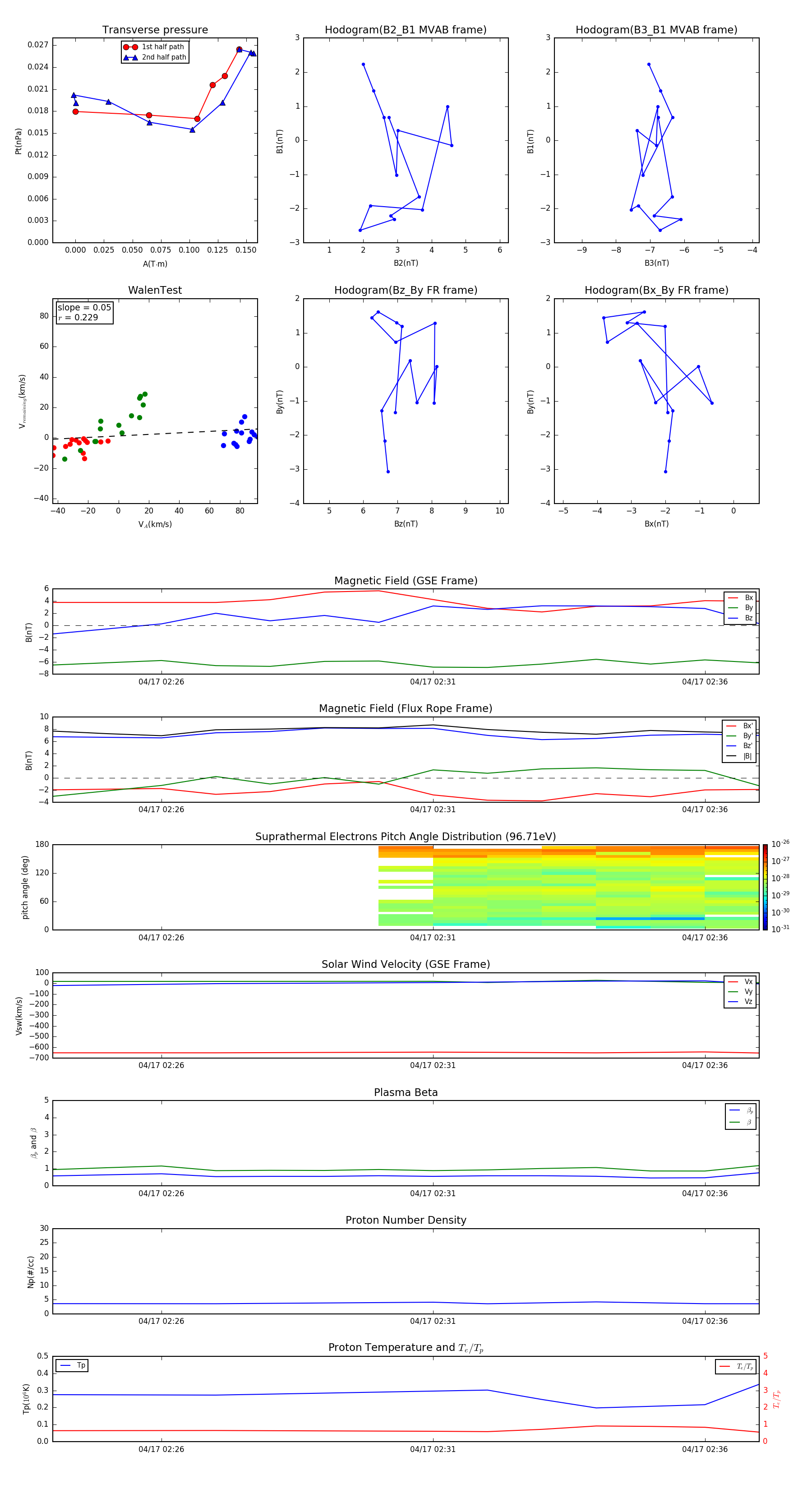Select the "Bz" legend entry in GSE magnetic field

click(741, 618)
